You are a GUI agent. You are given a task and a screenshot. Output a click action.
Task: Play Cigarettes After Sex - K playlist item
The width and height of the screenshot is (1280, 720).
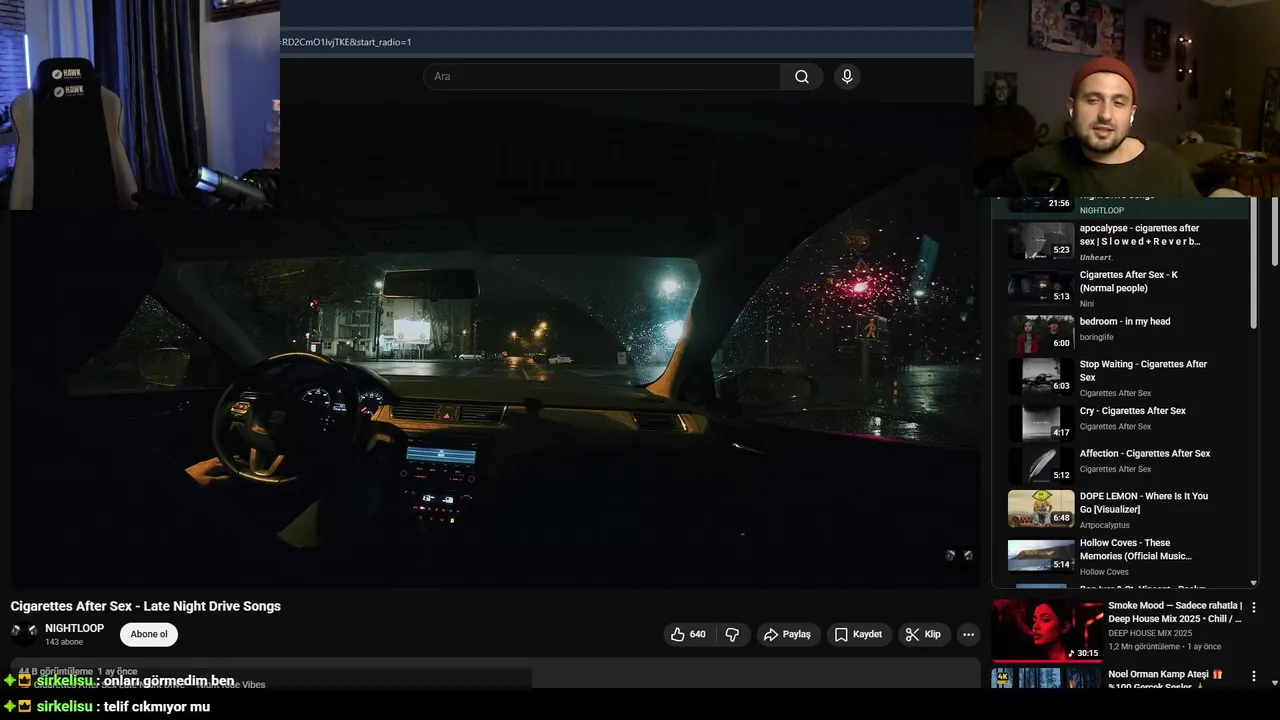[1129, 281]
